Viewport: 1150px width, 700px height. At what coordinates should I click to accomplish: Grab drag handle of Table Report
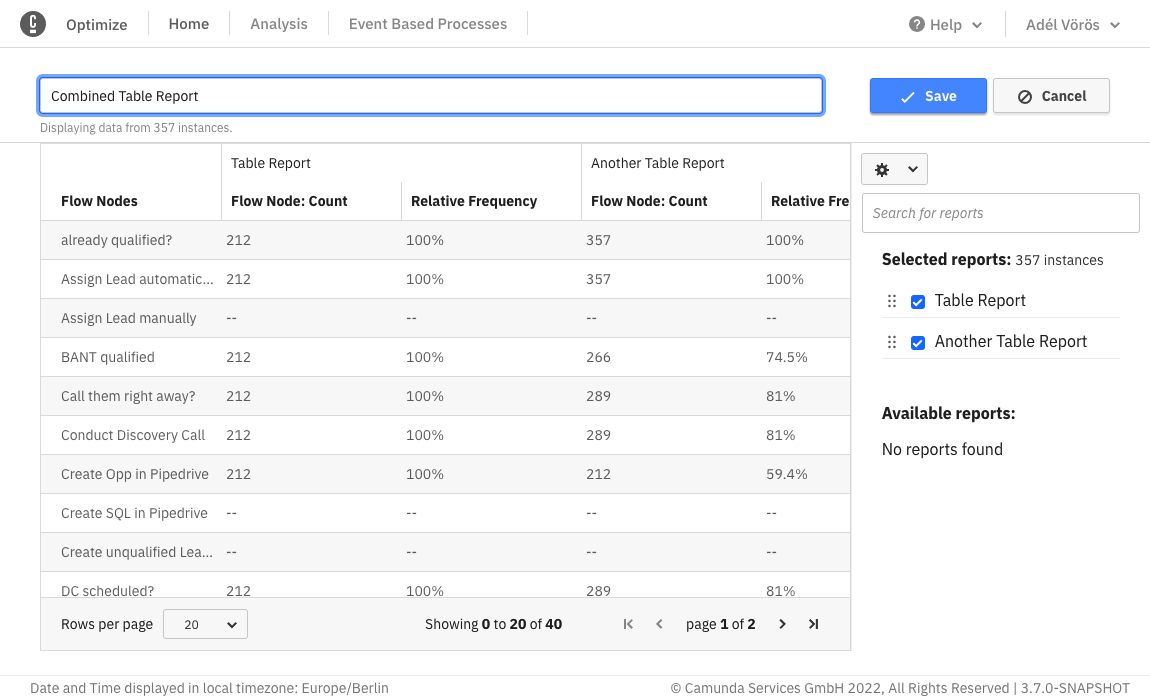pyautogui.click(x=892, y=301)
